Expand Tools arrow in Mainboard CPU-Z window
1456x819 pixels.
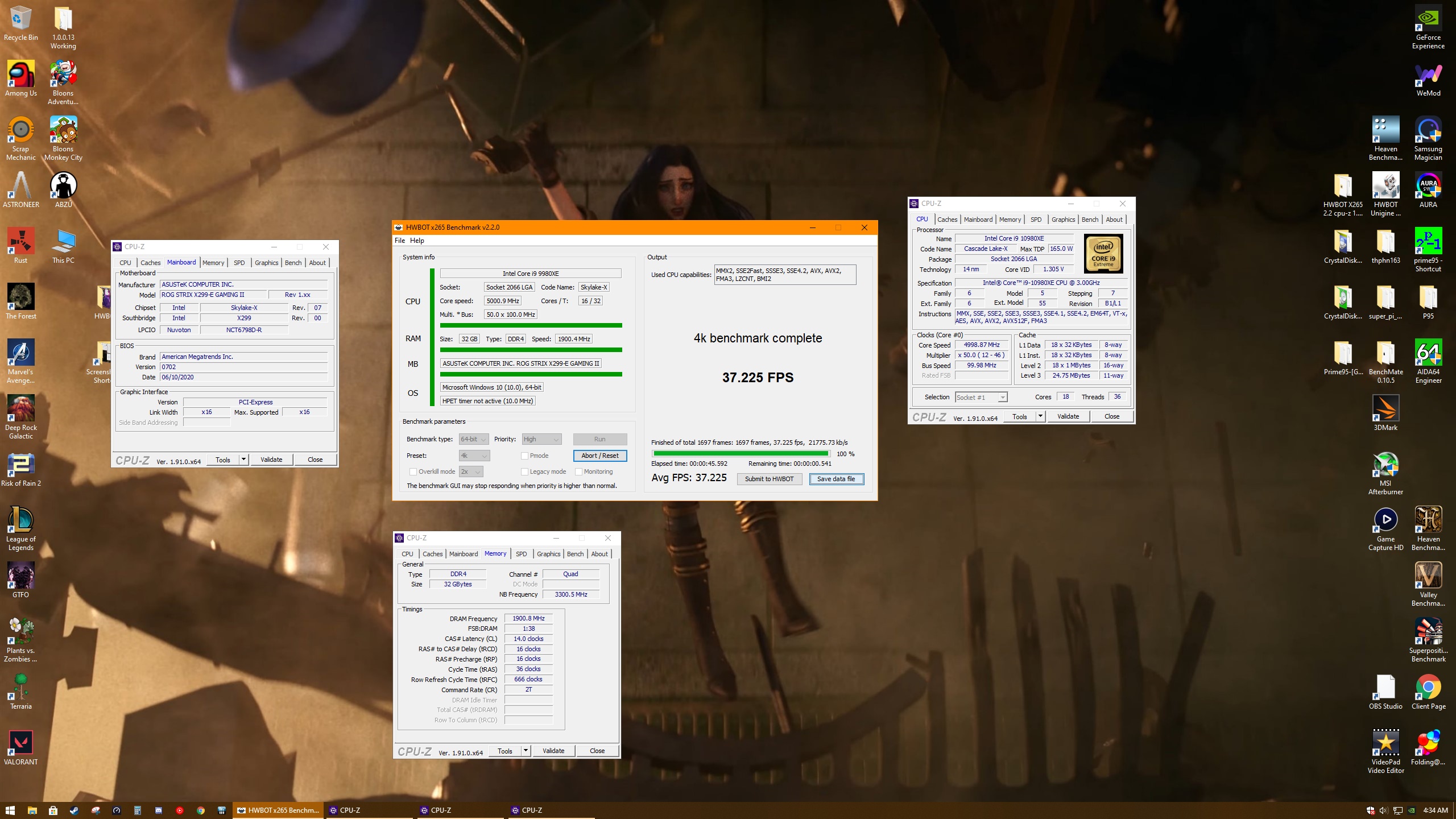coord(244,460)
